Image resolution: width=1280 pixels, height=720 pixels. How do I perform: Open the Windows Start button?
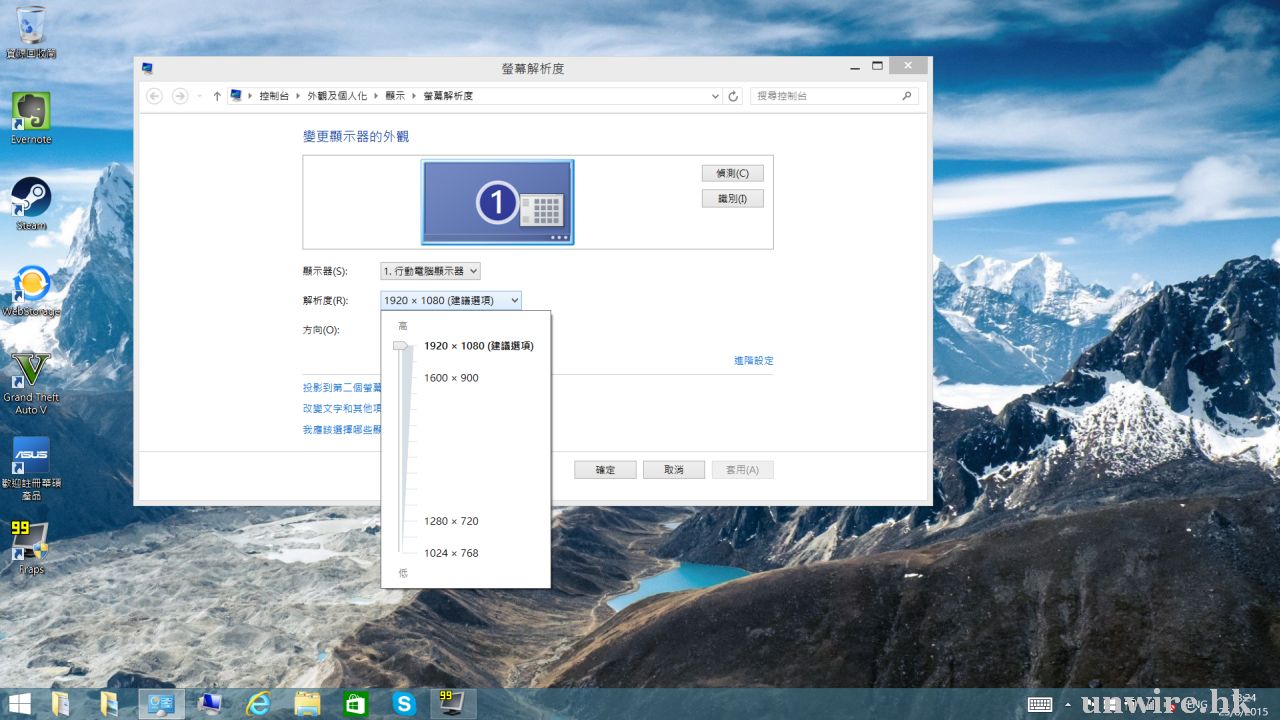tap(19, 704)
